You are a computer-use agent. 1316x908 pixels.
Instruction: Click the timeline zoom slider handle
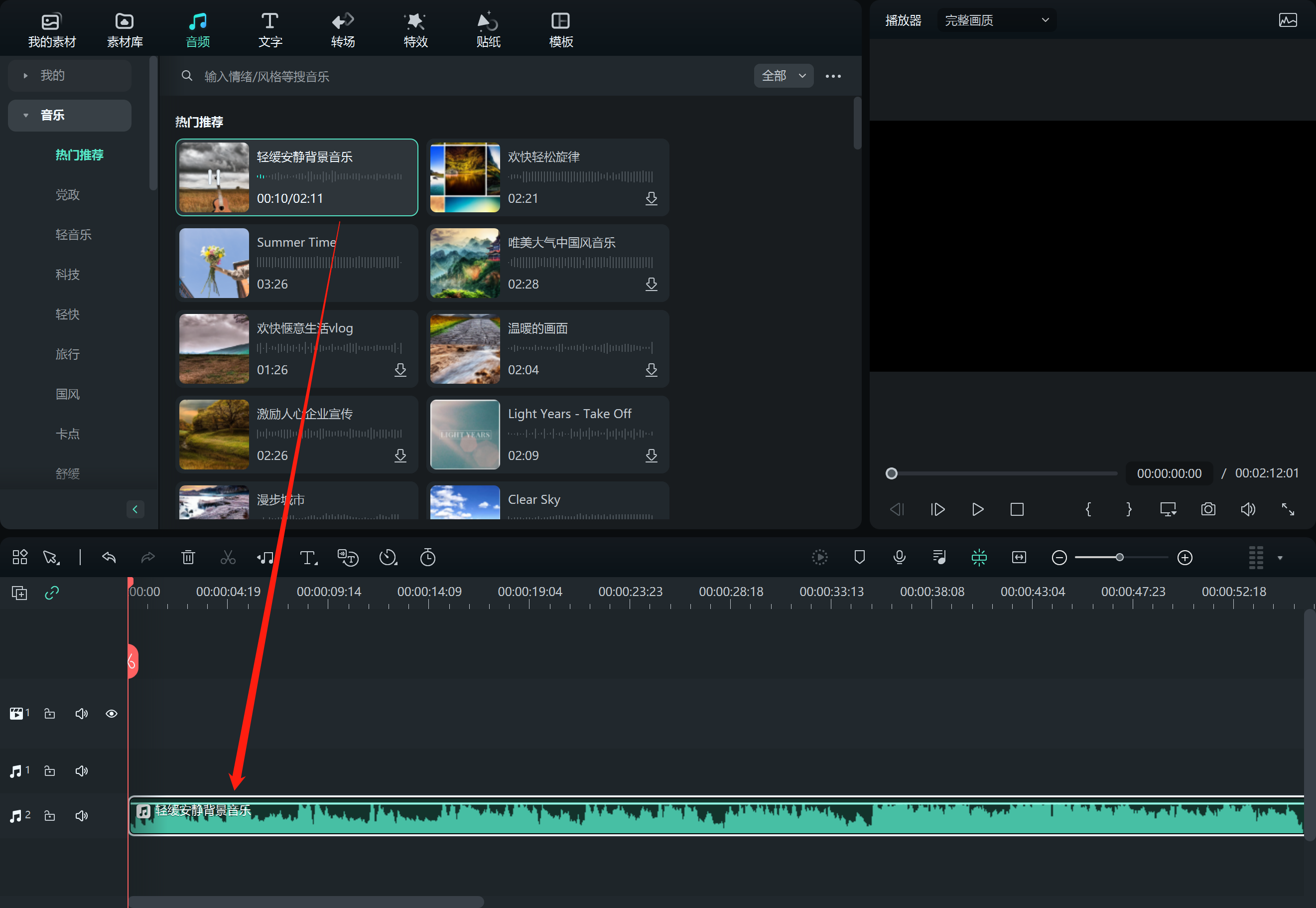[1119, 558]
